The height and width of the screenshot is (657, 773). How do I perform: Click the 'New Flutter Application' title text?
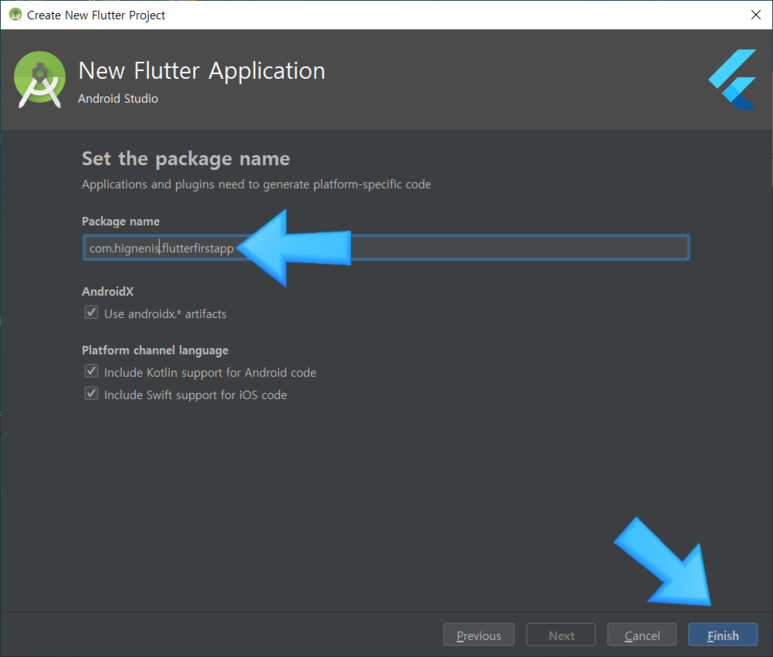click(202, 70)
